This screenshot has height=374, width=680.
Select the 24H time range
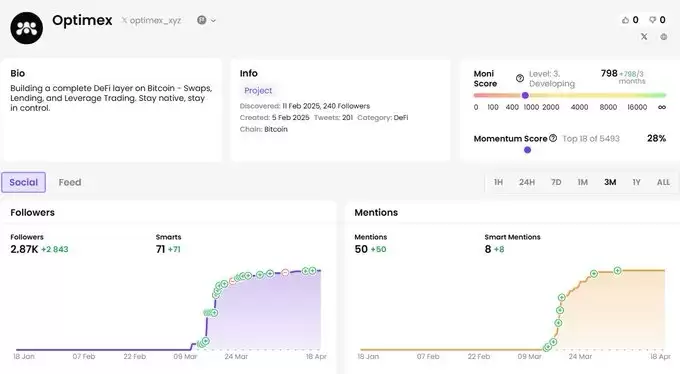click(x=527, y=182)
